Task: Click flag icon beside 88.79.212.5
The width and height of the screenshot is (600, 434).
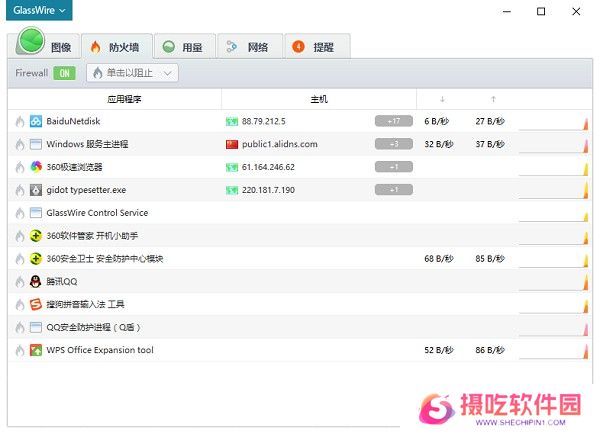Action: [x=232, y=122]
